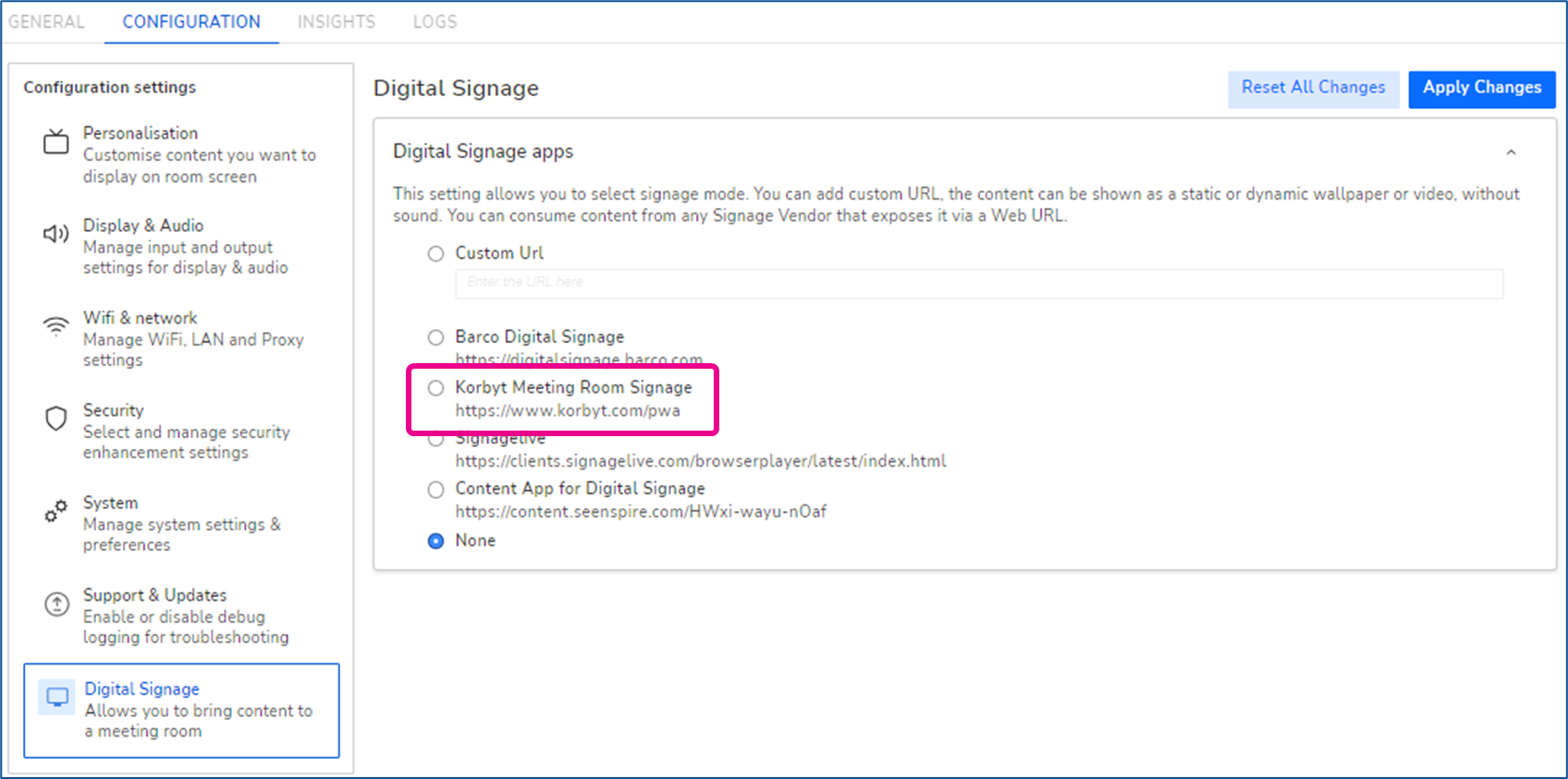The width and height of the screenshot is (1568, 779).
Task: Click the Digital Signage page title
Action: pyautogui.click(x=456, y=89)
